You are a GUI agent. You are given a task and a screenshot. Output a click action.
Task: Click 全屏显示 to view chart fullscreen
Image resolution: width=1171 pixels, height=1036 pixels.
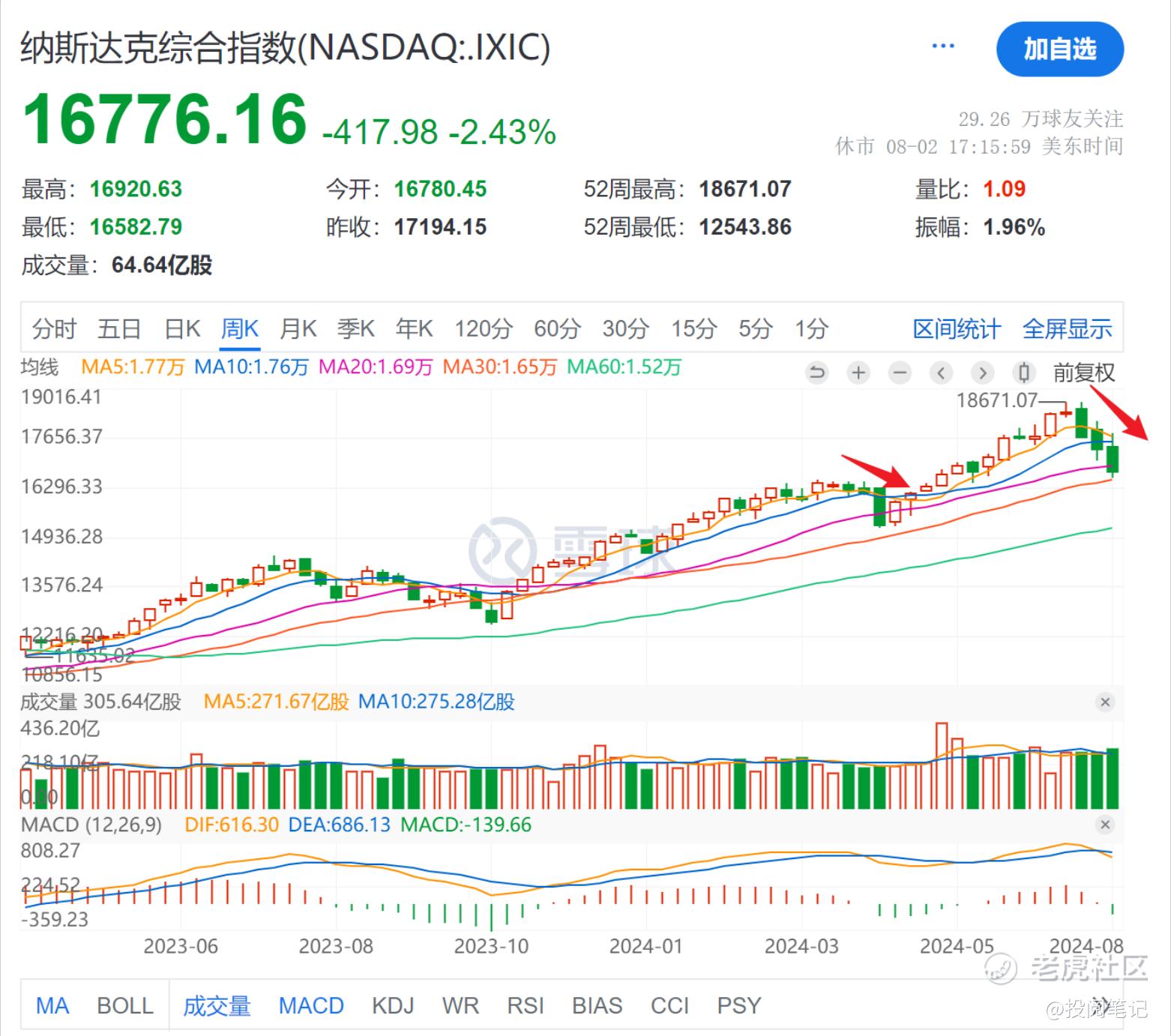point(1067,328)
